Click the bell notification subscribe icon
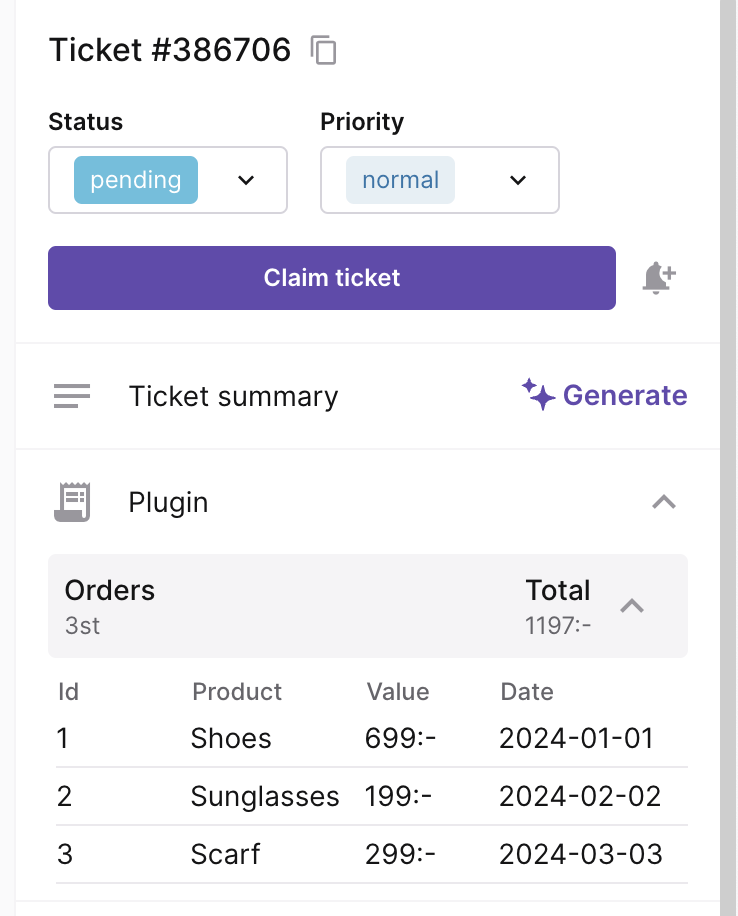 (659, 278)
